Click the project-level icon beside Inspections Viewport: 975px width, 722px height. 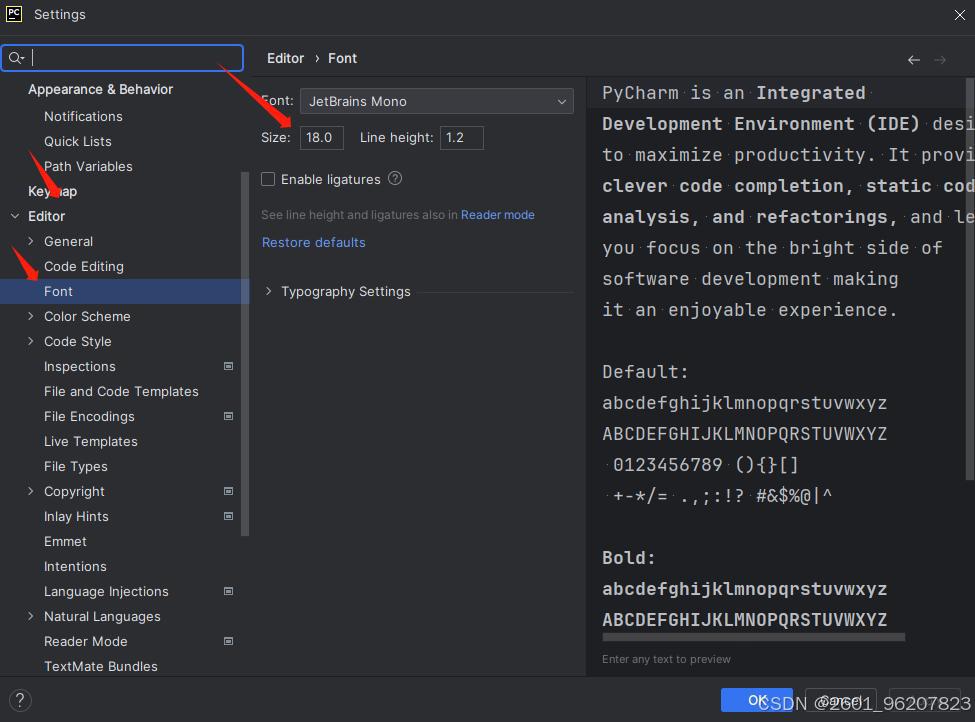228,366
